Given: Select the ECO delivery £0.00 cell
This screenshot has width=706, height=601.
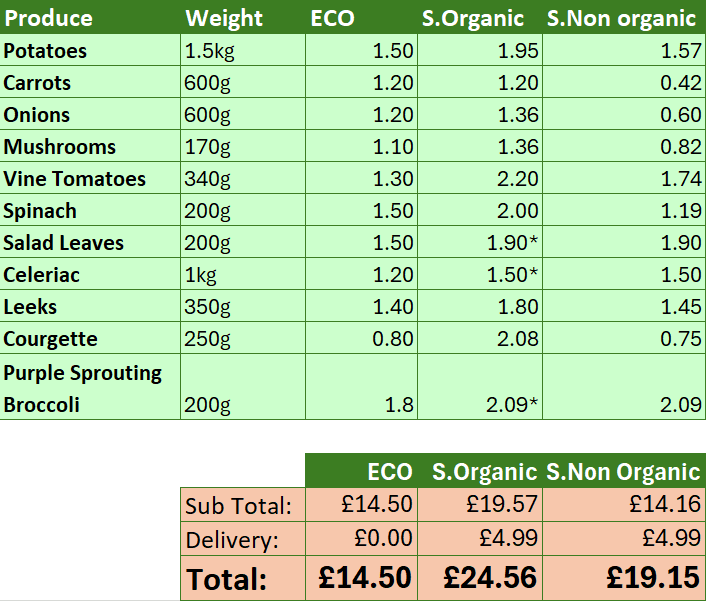Looking at the screenshot, I should coord(362,540).
